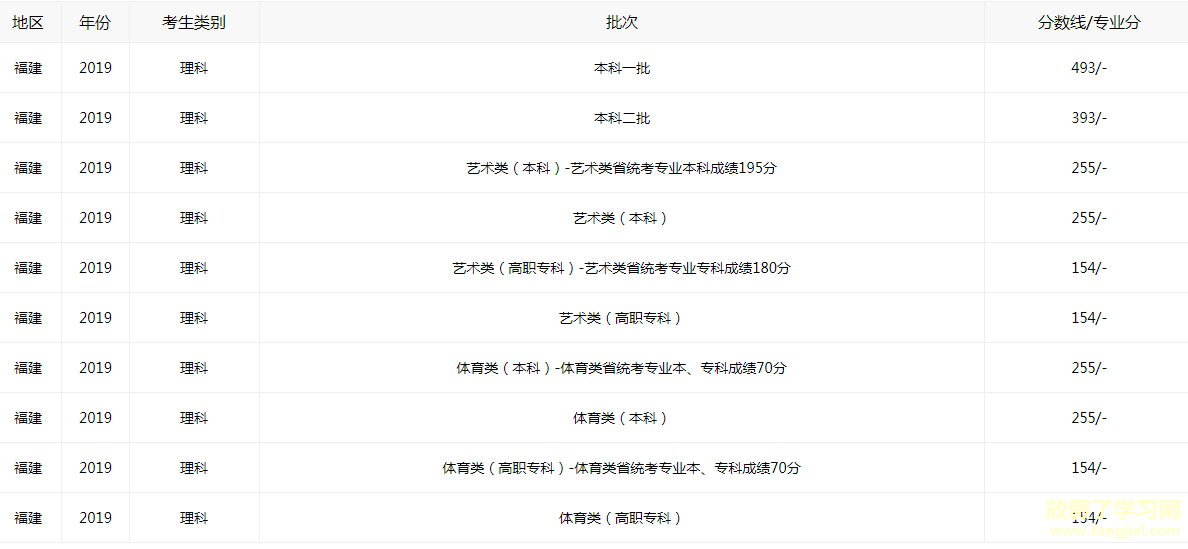Click the standalone 体育类（本科） batch cell
This screenshot has width=1188, height=549.
point(622,418)
